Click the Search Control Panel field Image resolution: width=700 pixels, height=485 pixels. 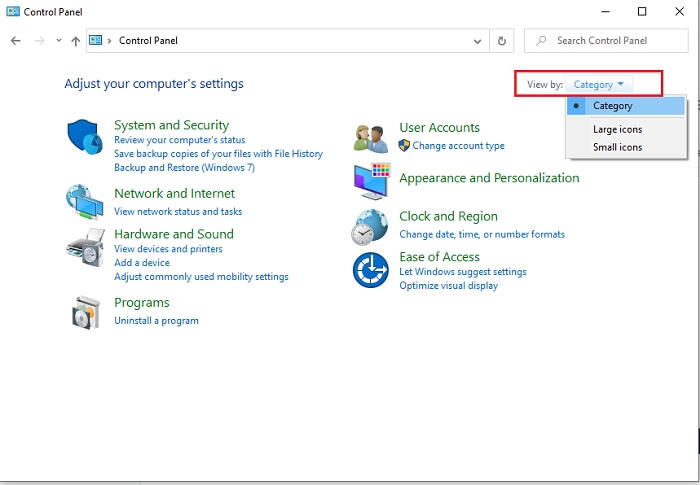606,41
